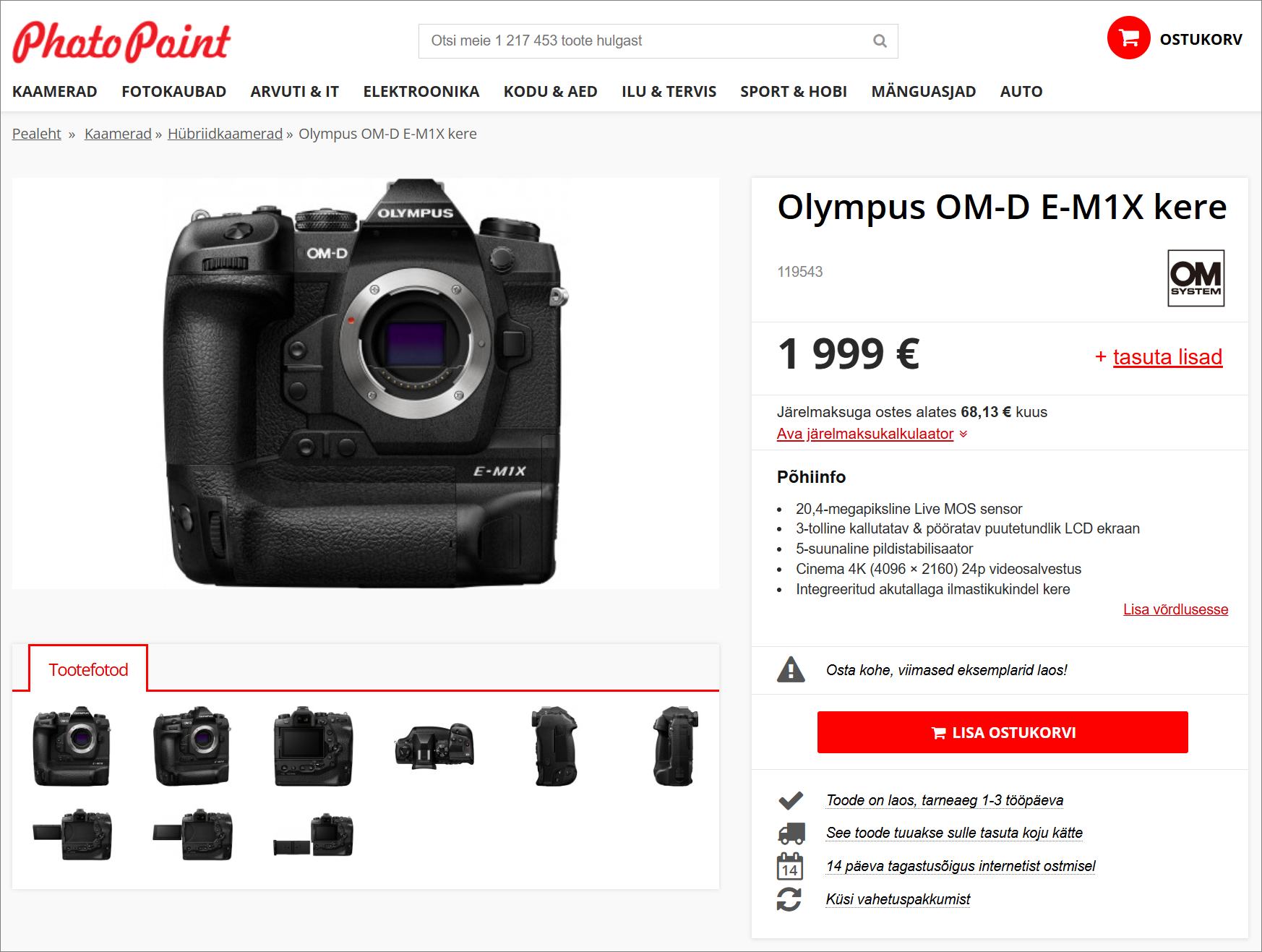Click the delivery truck icon
1262x952 pixels.
pos(791,833)
